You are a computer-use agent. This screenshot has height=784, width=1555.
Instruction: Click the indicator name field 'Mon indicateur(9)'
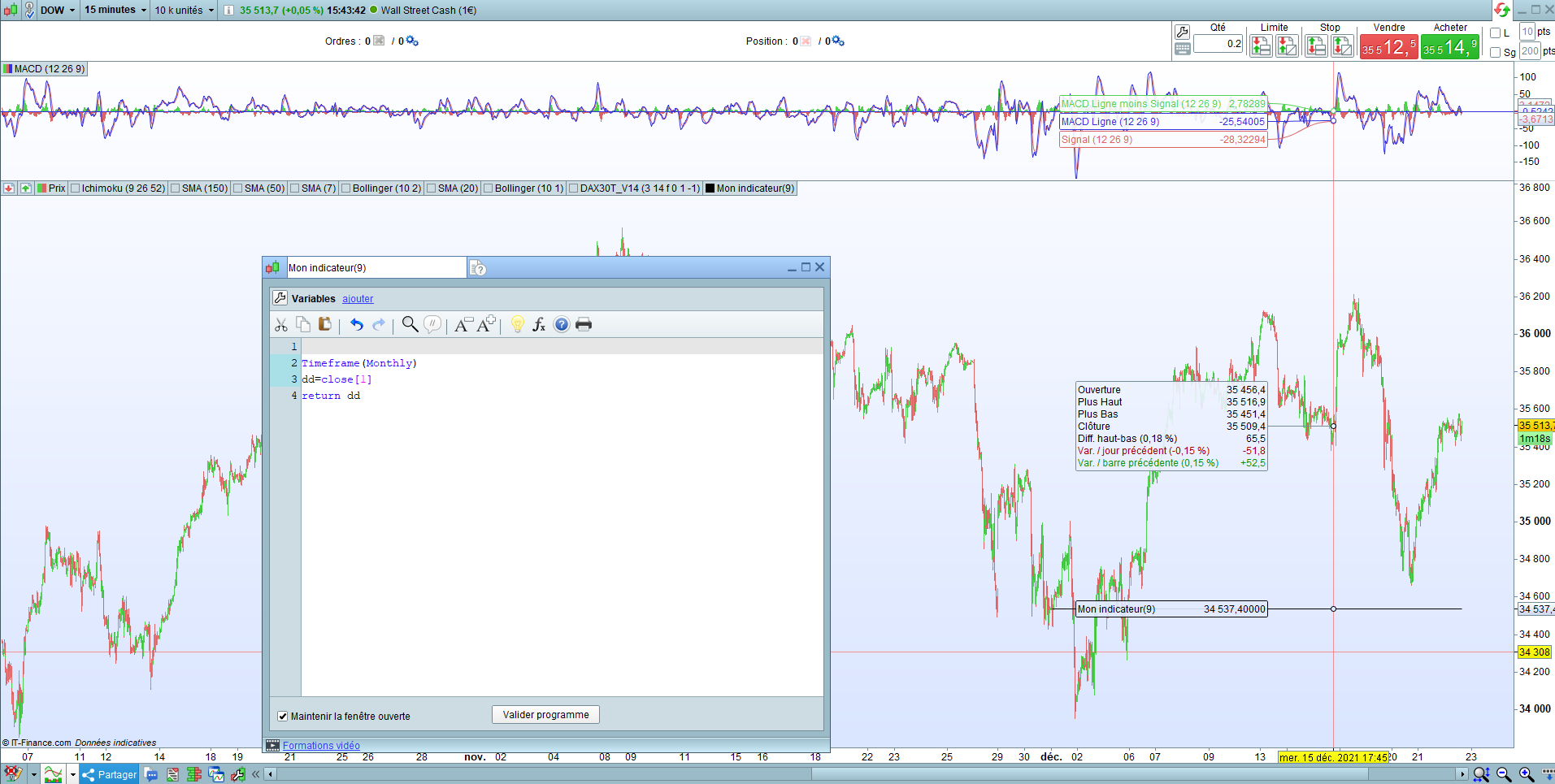376,268
